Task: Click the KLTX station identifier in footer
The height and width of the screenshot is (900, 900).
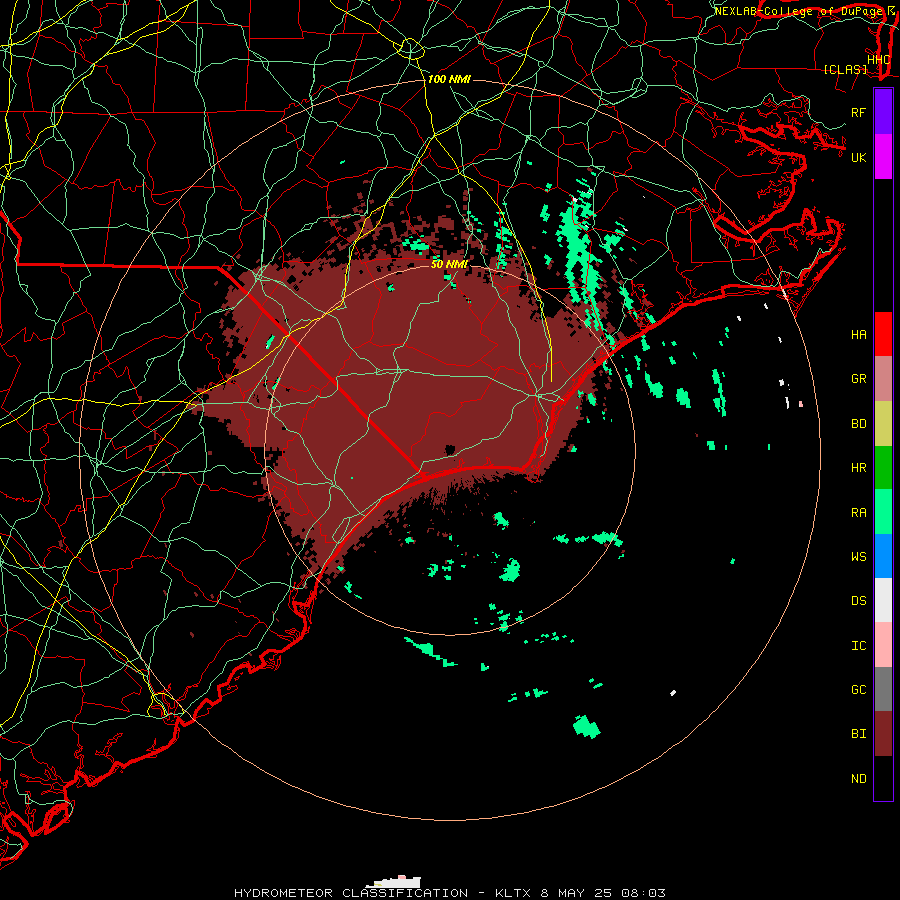Action: pyautogui.click(x=514, y=893)
